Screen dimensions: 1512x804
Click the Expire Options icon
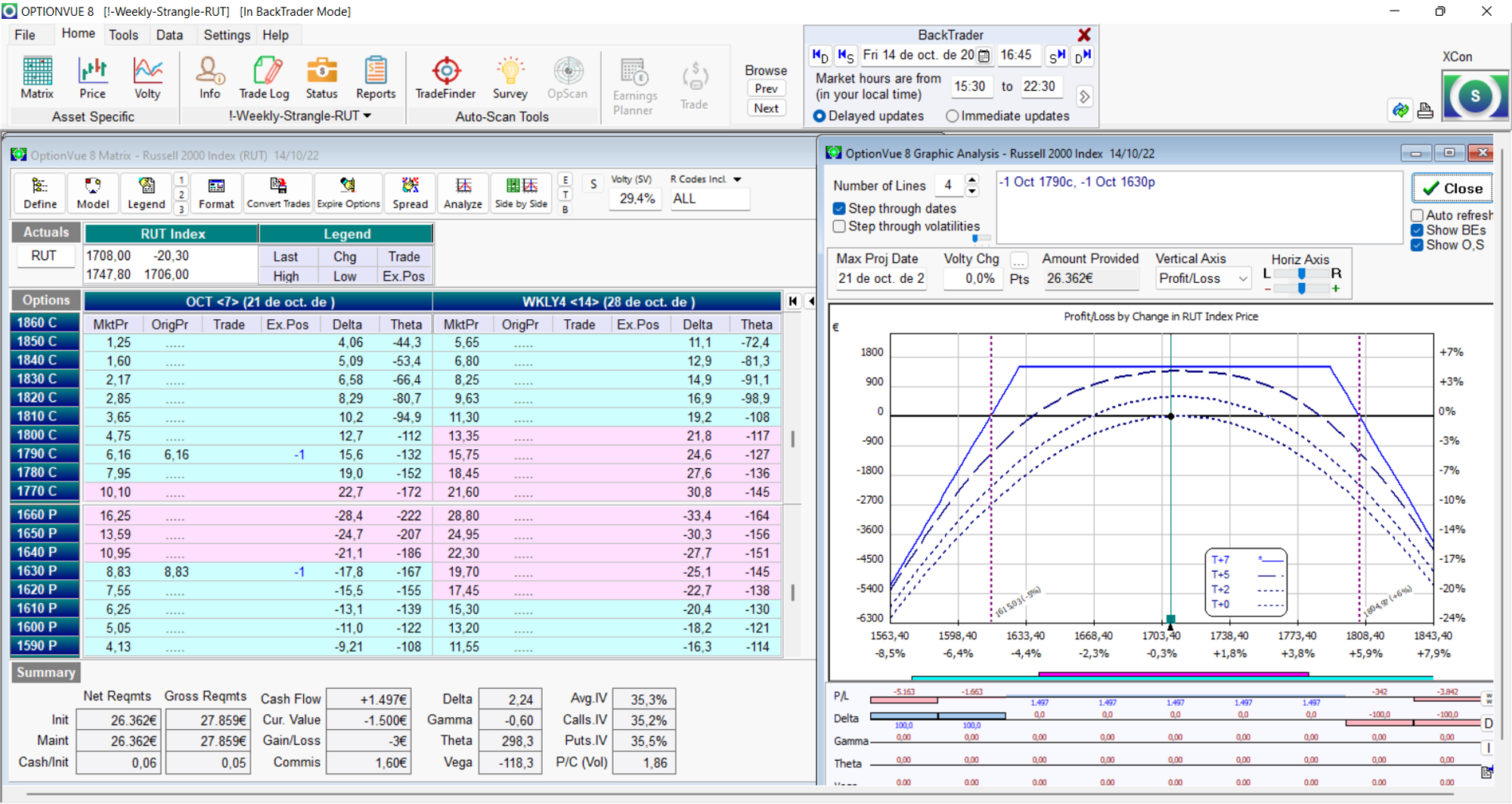(349, 193)
